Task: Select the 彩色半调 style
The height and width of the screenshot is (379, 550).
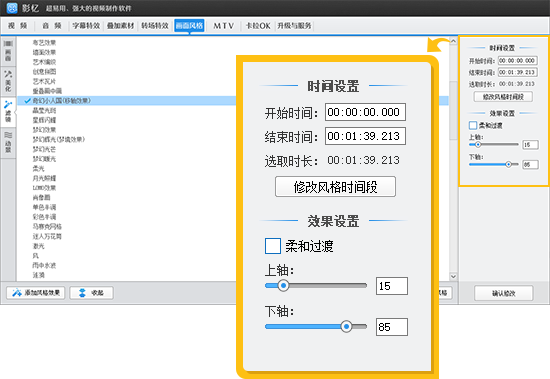Action: [x=44, y=217]
